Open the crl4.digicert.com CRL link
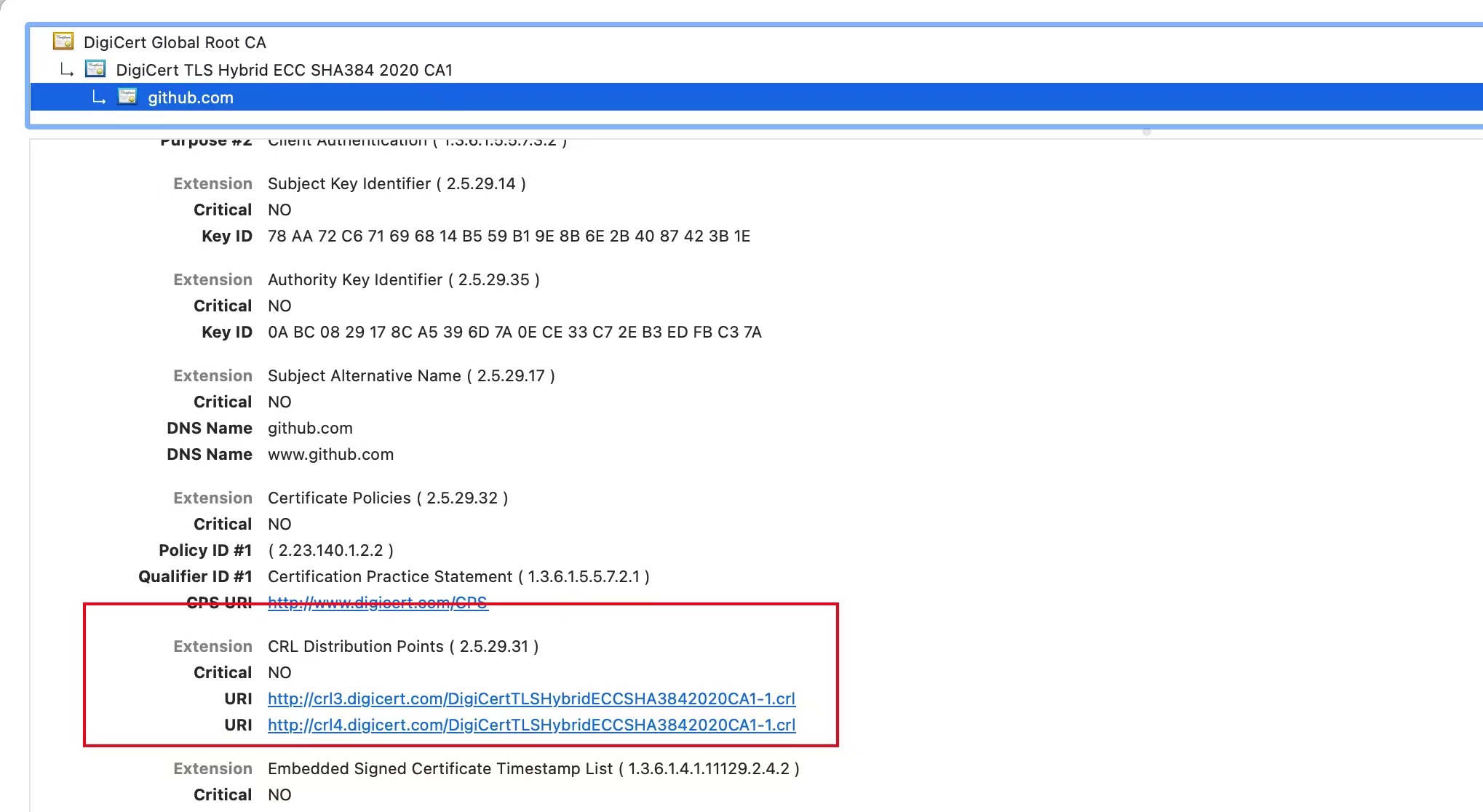 [x=532, y=725]
